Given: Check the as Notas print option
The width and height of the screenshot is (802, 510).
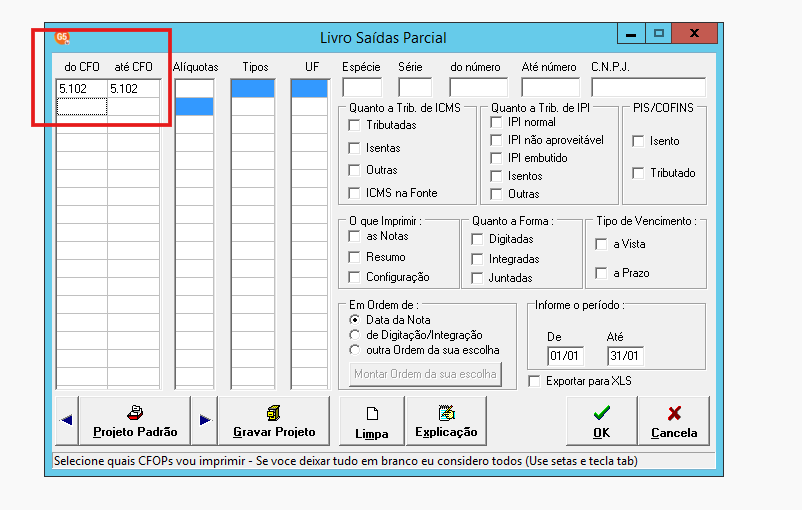Looking at the screenshot, I should coord(354,236).
